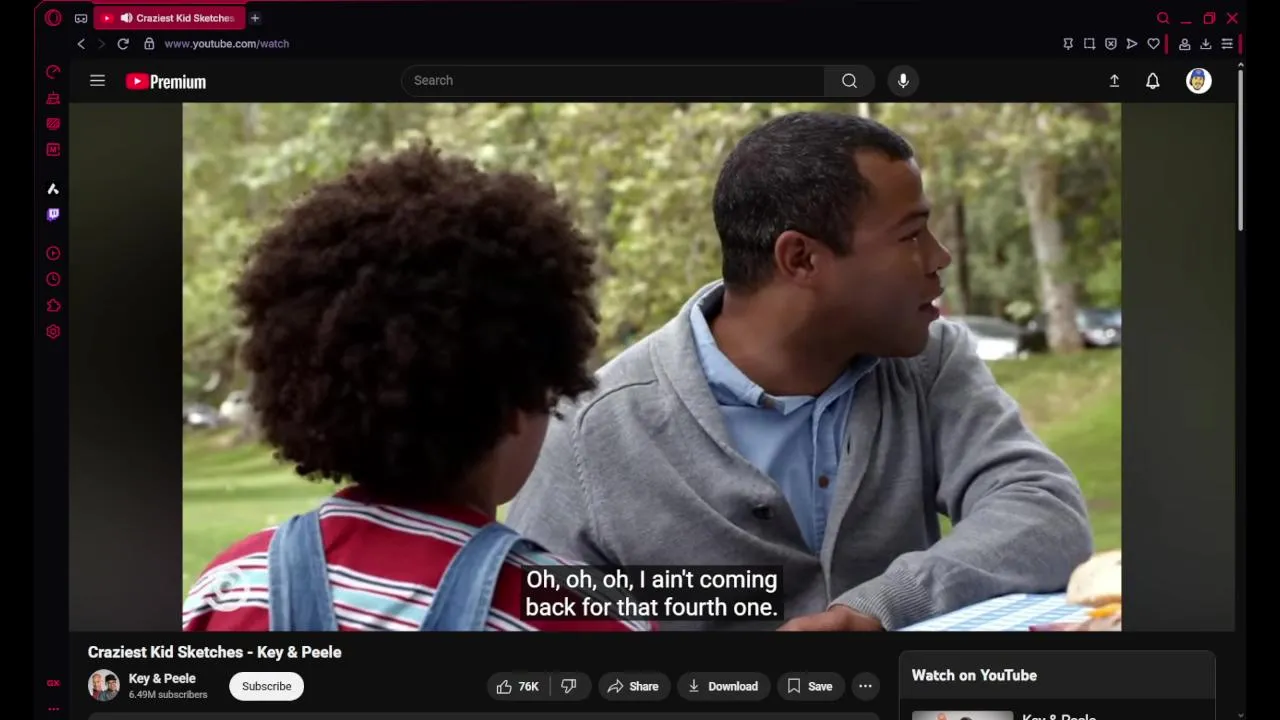Image resolution: width=1280 pixels, height=720 pixels.
Task: Open Twitch in the sidebar
Action: point(53,214)
